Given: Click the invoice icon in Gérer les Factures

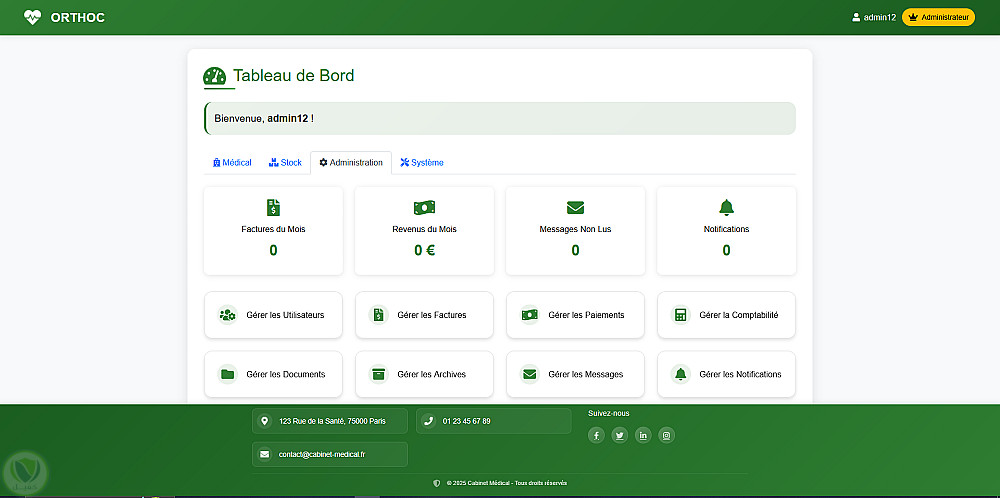Looking at the screenshot, I should click(378, 315).
